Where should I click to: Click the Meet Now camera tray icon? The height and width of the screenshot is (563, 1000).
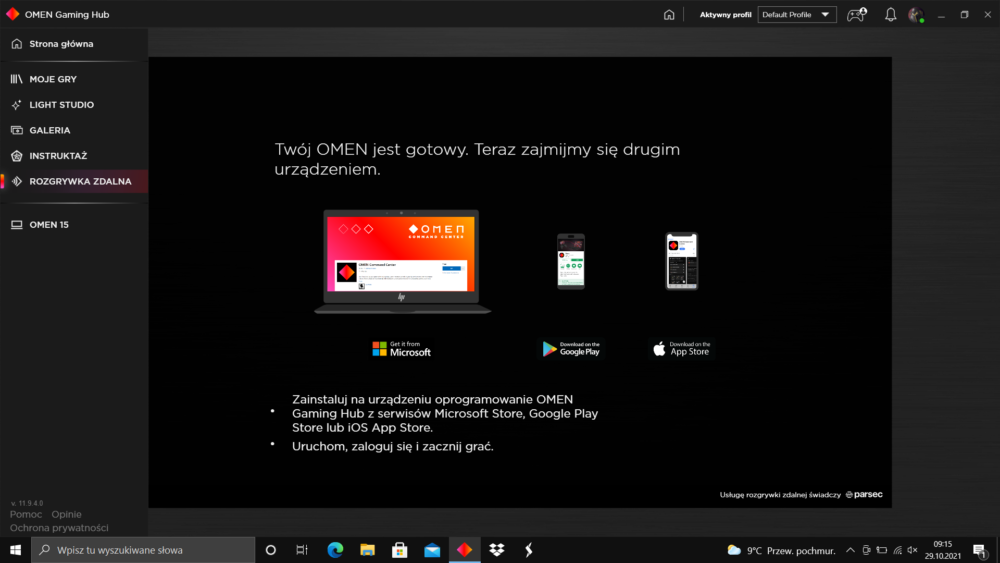point(866,550)
